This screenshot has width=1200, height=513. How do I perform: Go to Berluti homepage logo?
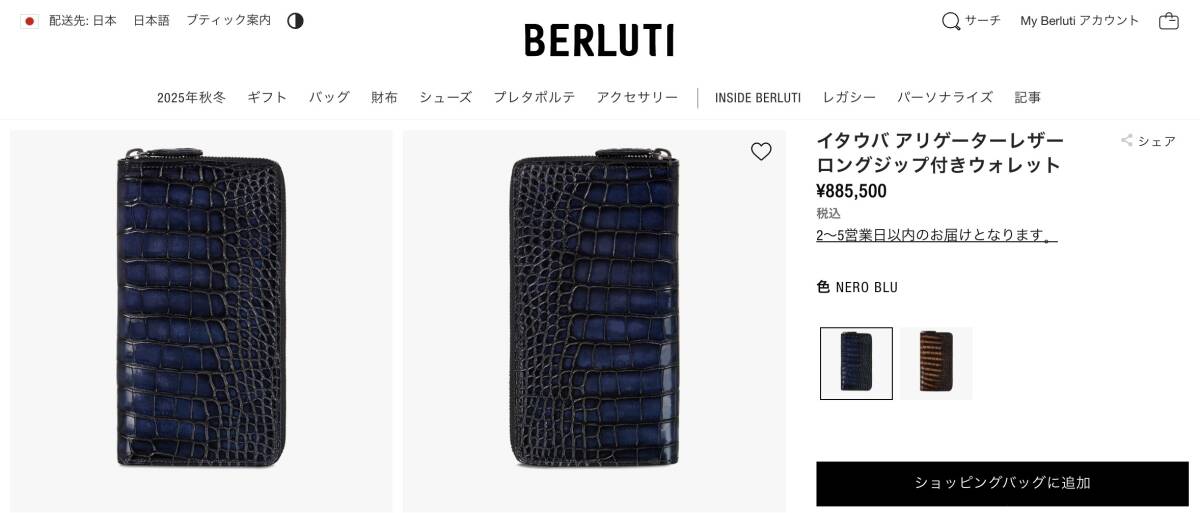pyautogui.click(x=599, y=40)
